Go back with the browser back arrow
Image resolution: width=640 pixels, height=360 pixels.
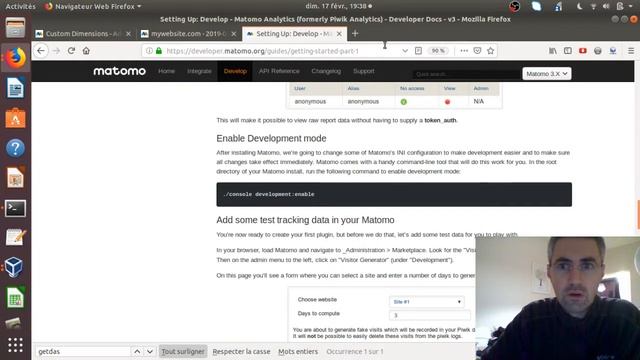[41, 51]
